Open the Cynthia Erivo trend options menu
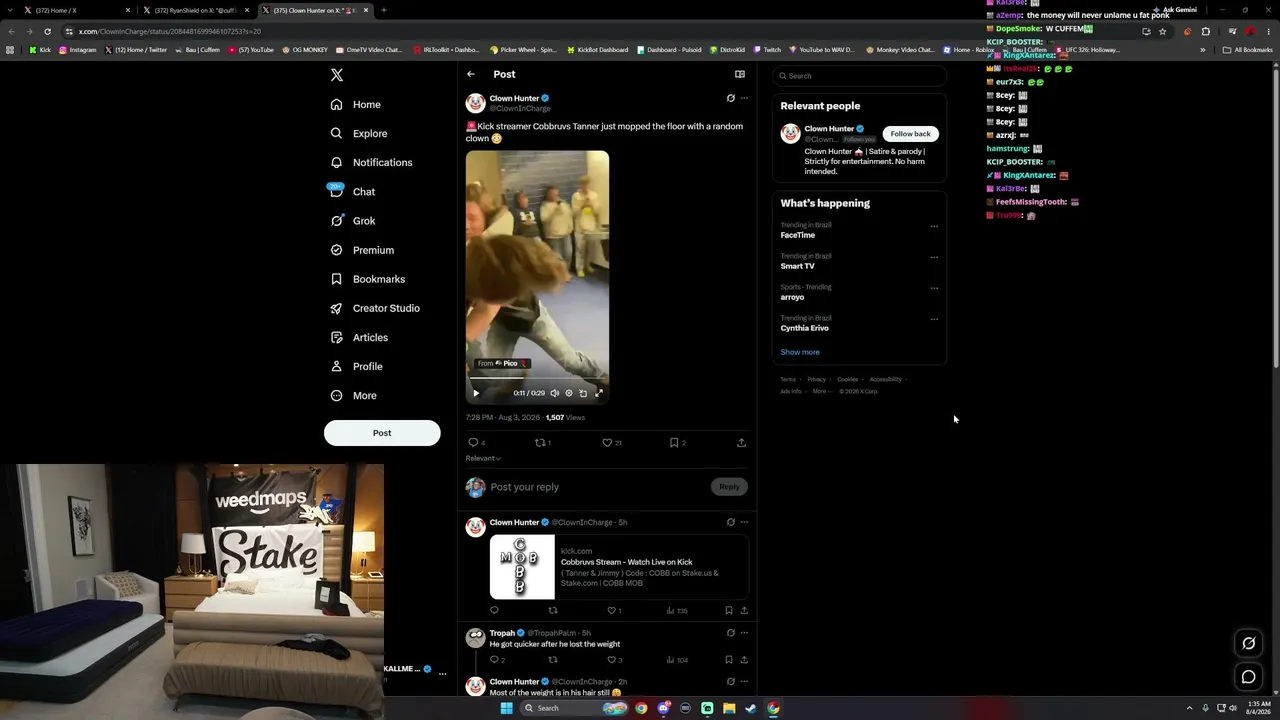 coord(934,319)
